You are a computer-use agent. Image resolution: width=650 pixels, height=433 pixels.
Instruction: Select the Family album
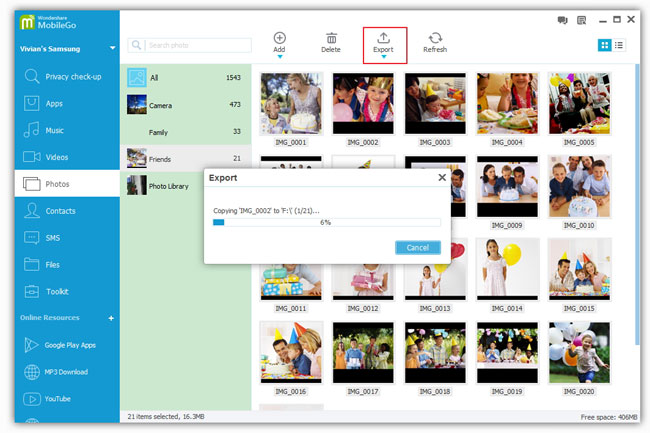click(x=186, y=132)
